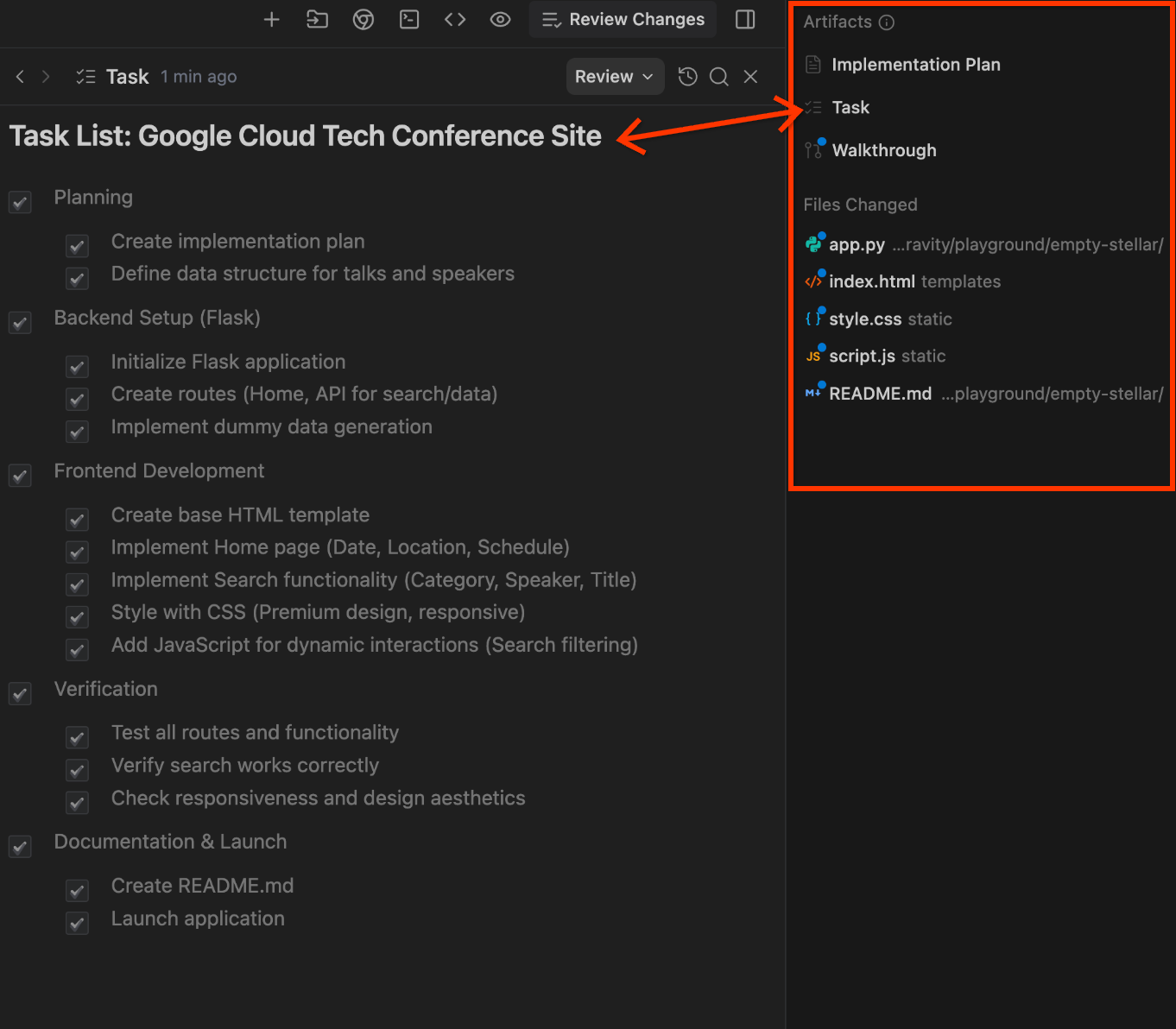Click the eye preview icon
Viewport: 1176px width, 1029px height.
[500, 19]
